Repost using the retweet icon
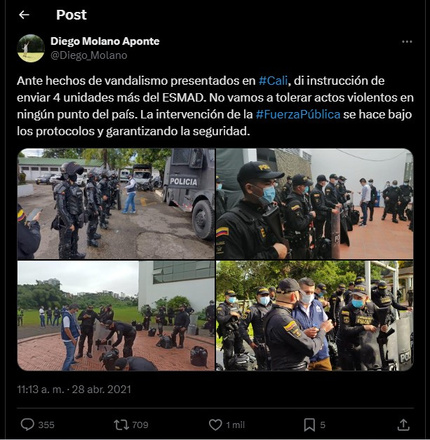Viewport: 430px width, 440px height. pyautogui.click(x=121, y=424)
